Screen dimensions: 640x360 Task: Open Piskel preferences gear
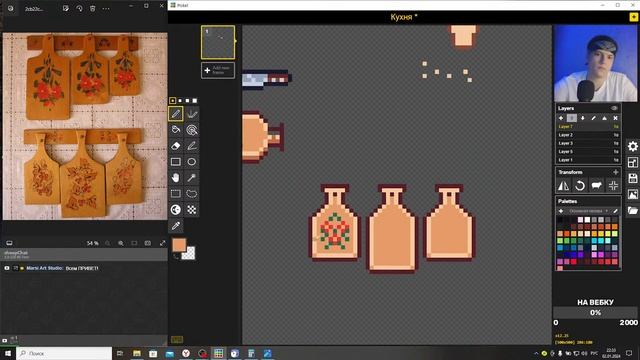click(x=633, y=146)
